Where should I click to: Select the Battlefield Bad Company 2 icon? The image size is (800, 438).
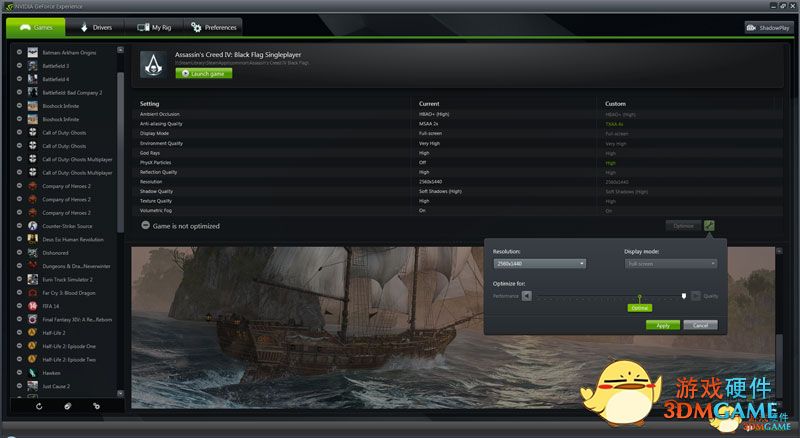[x=33, y=92]
